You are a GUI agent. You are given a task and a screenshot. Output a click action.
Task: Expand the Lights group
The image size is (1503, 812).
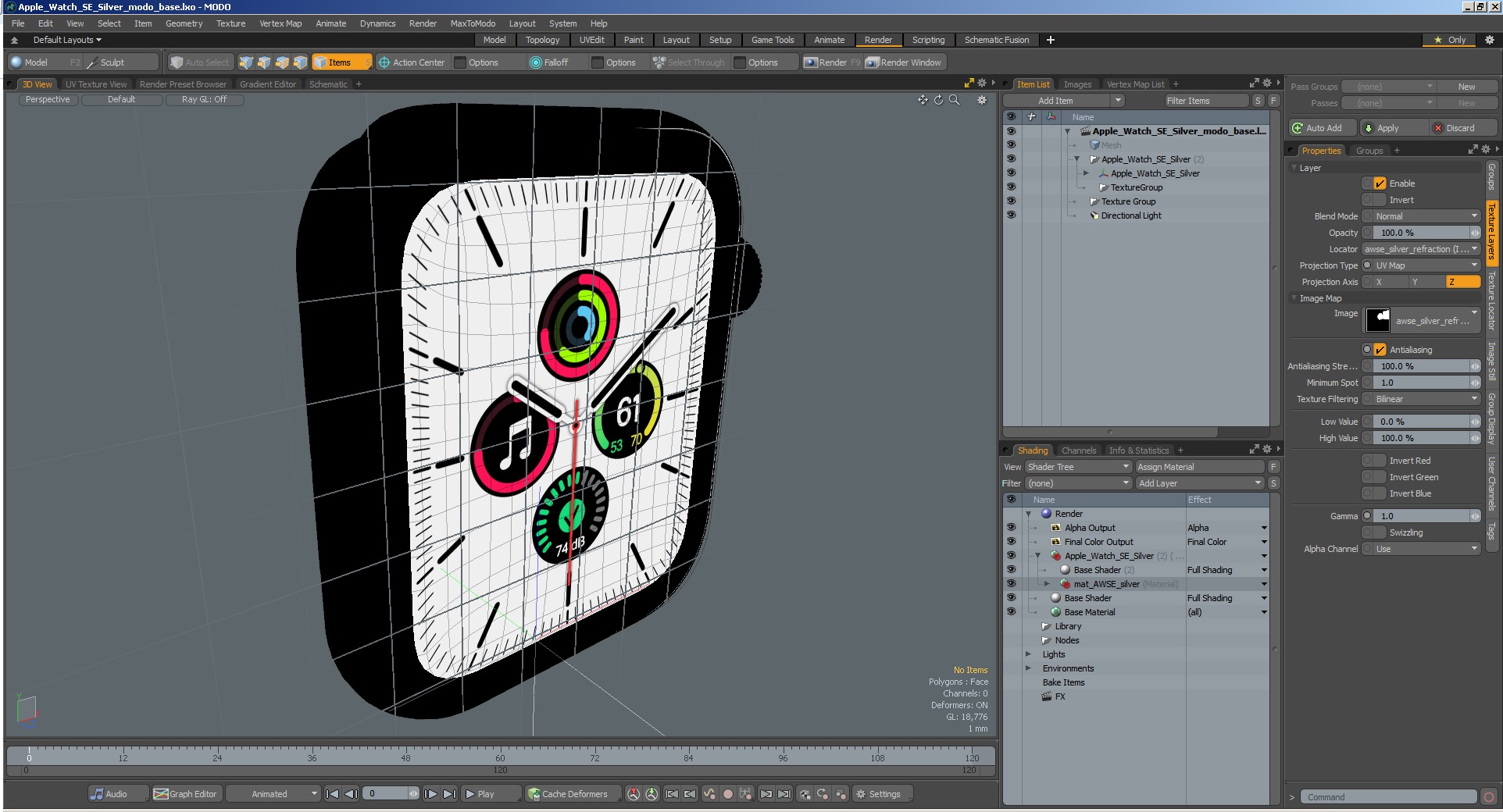coord(1028,654)
